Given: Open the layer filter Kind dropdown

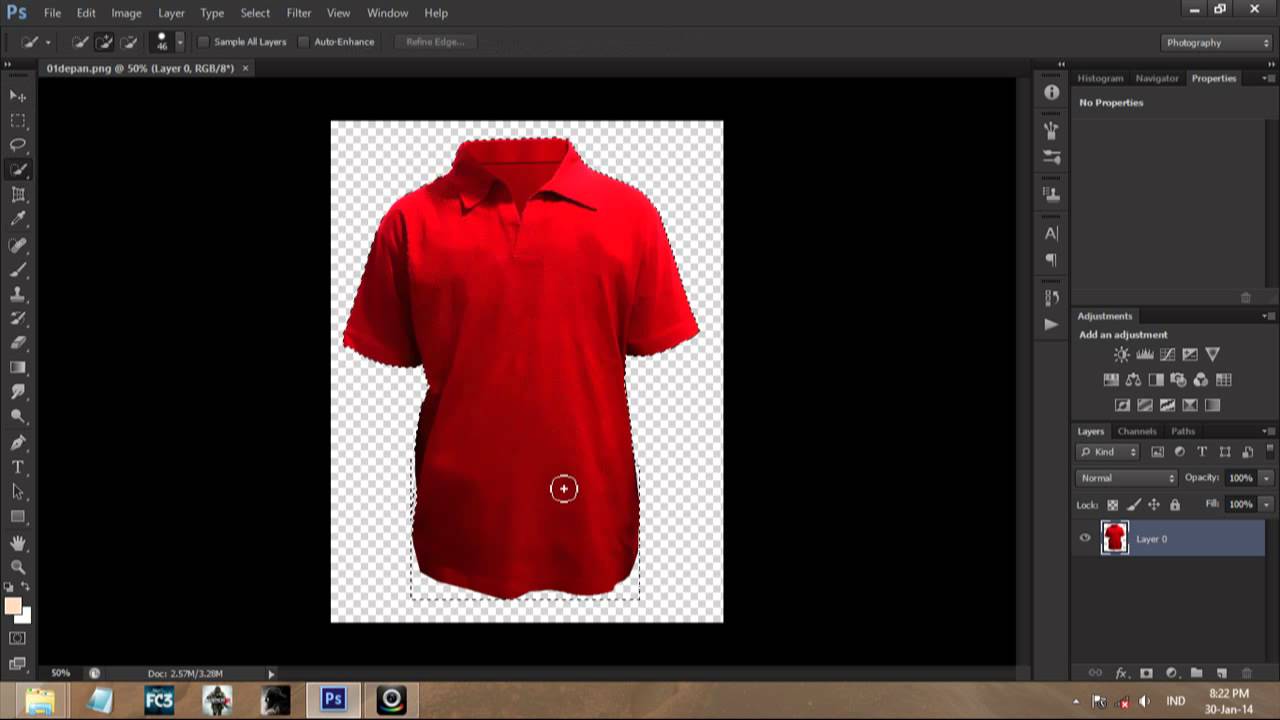Looking at the screenshot, I should coord(1108,452).
